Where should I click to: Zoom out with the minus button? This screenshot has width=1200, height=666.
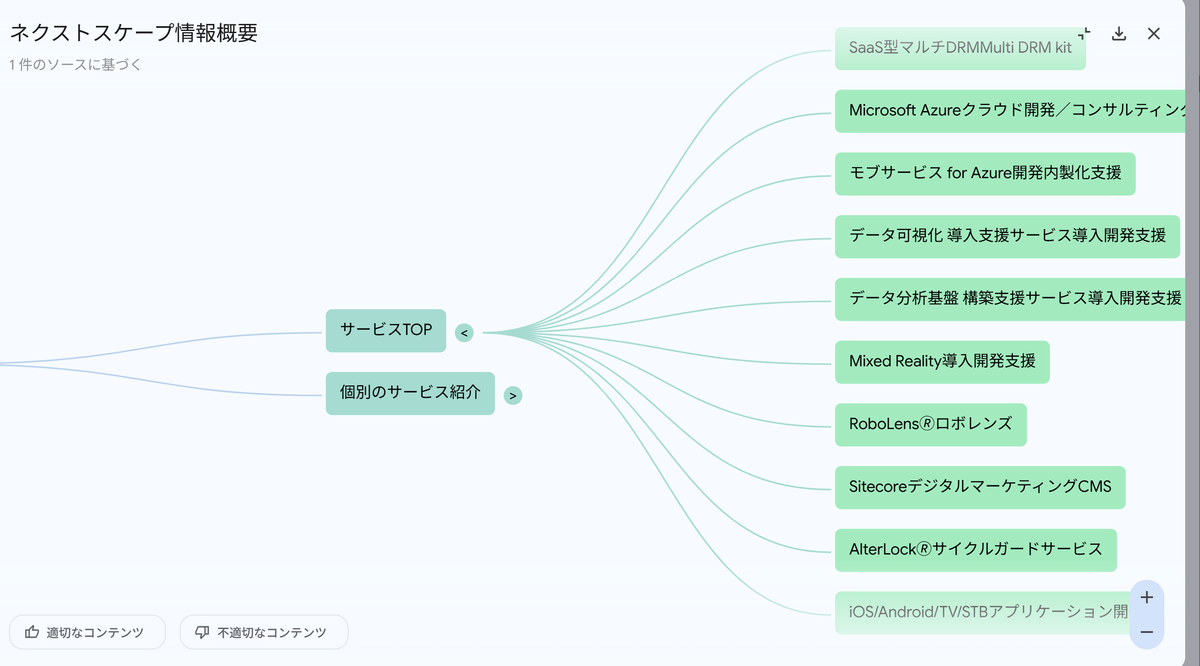(1147, 632)
